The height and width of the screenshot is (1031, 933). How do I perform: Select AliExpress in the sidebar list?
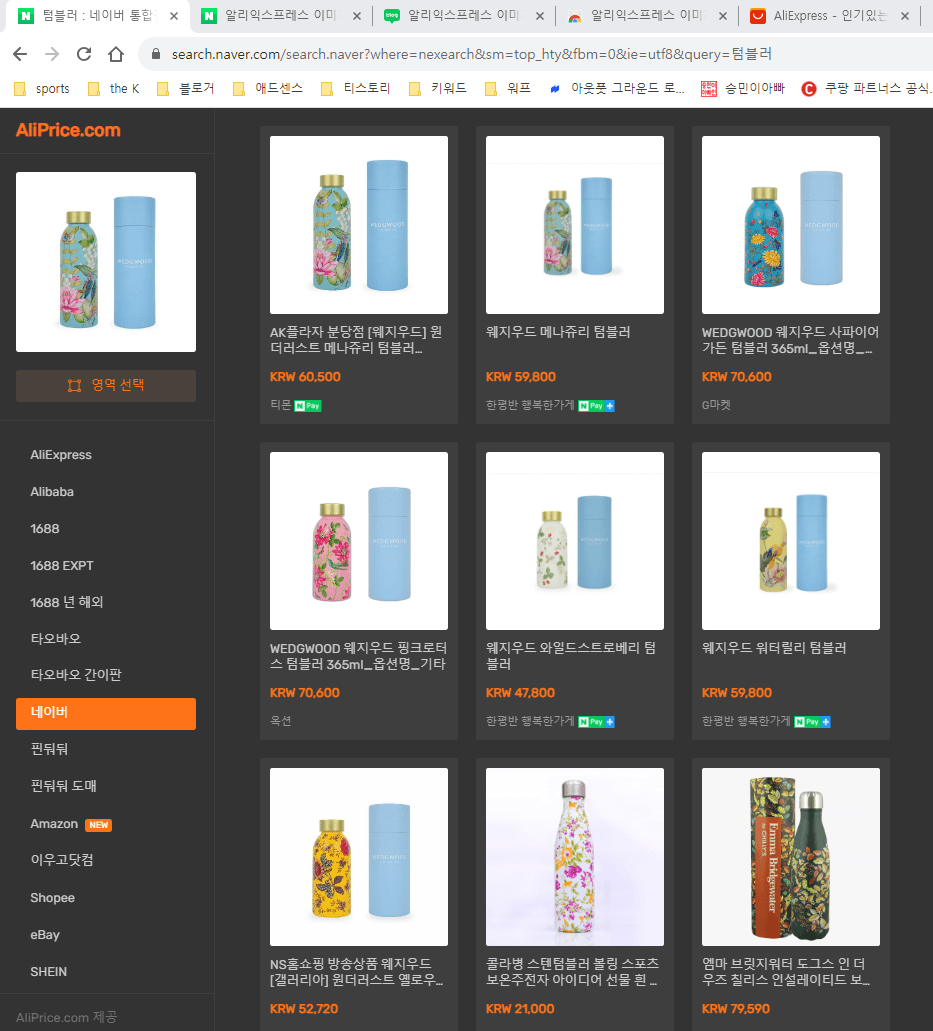60,454
